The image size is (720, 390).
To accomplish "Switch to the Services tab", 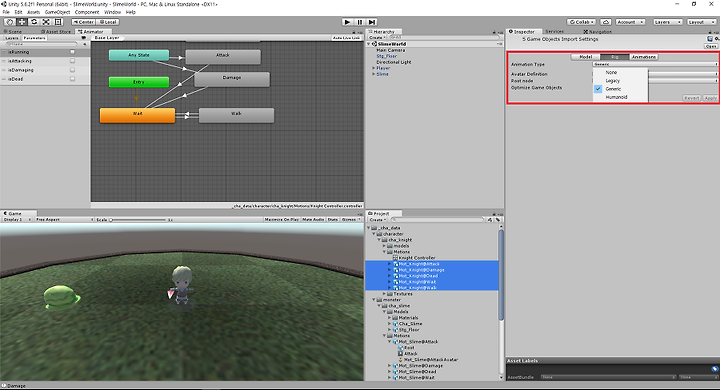I will 555,32.
